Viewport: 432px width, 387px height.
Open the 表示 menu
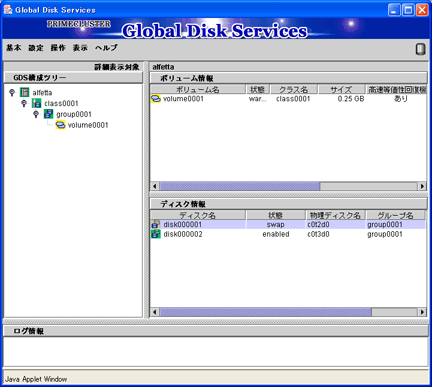pos(80,48)
